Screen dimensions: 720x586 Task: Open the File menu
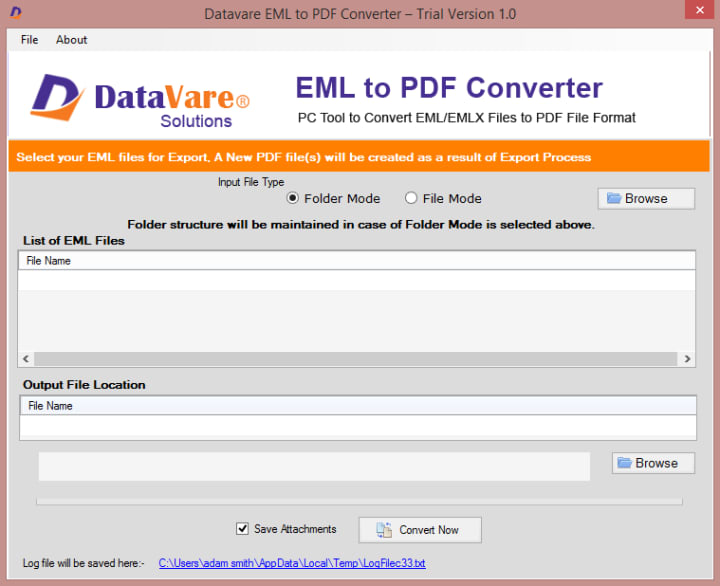coord(29,40)
